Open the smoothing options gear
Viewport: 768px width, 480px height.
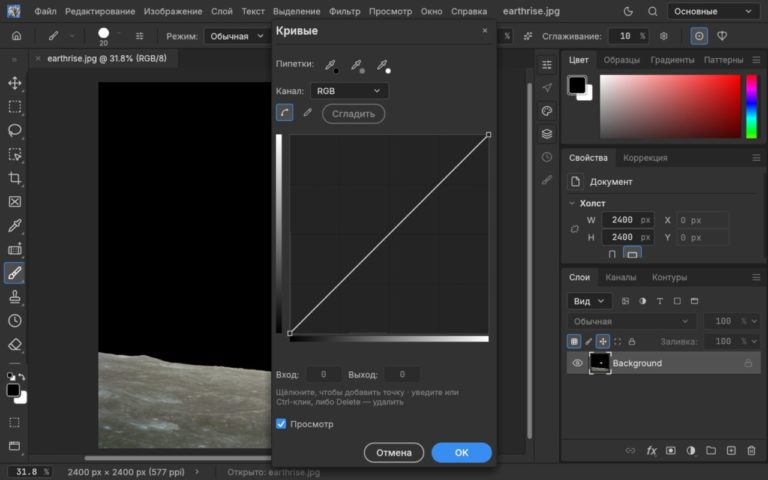point(664,36)
